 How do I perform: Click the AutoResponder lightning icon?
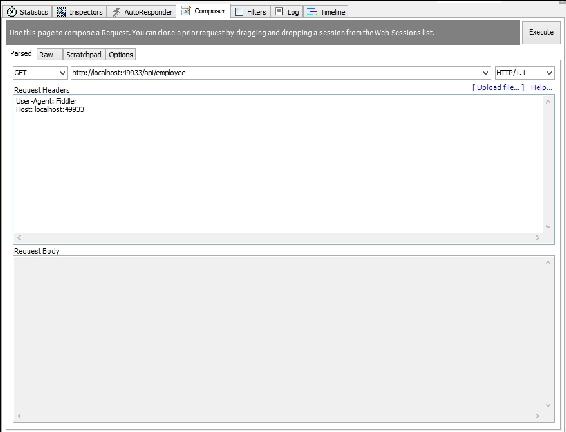click(116, 12)
